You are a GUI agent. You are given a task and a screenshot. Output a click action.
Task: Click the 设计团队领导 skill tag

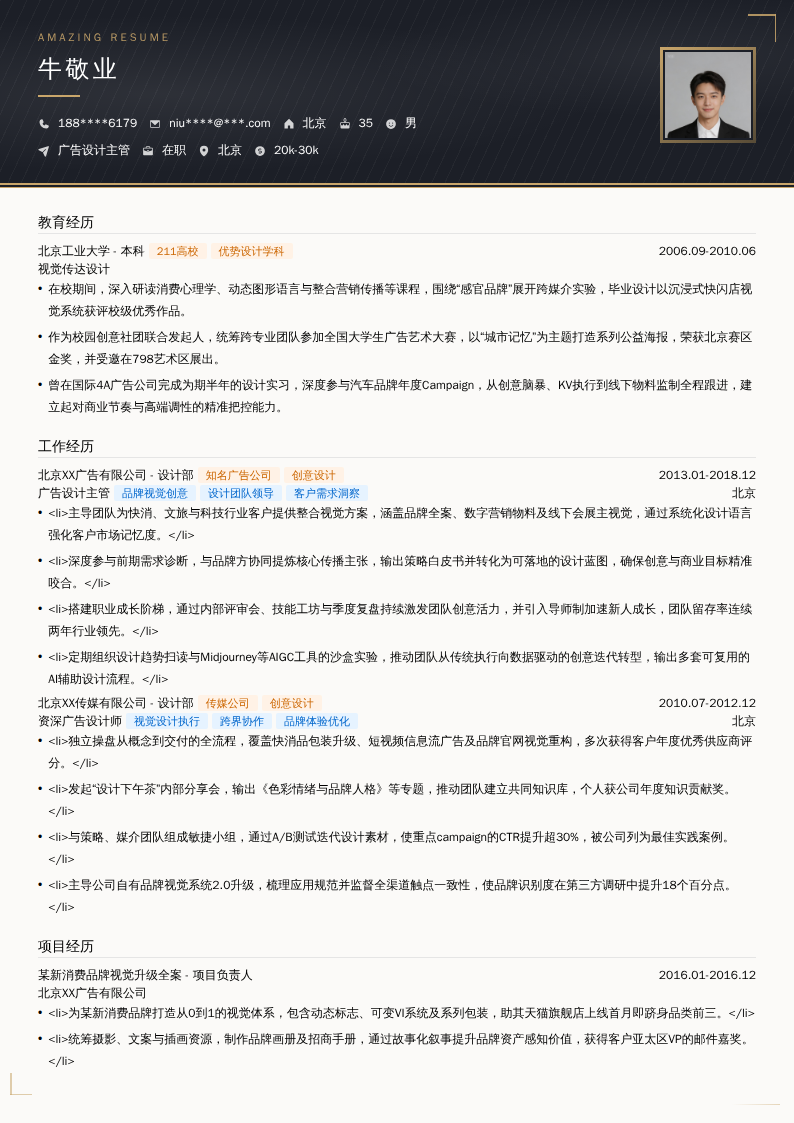(x=241, y=493)
